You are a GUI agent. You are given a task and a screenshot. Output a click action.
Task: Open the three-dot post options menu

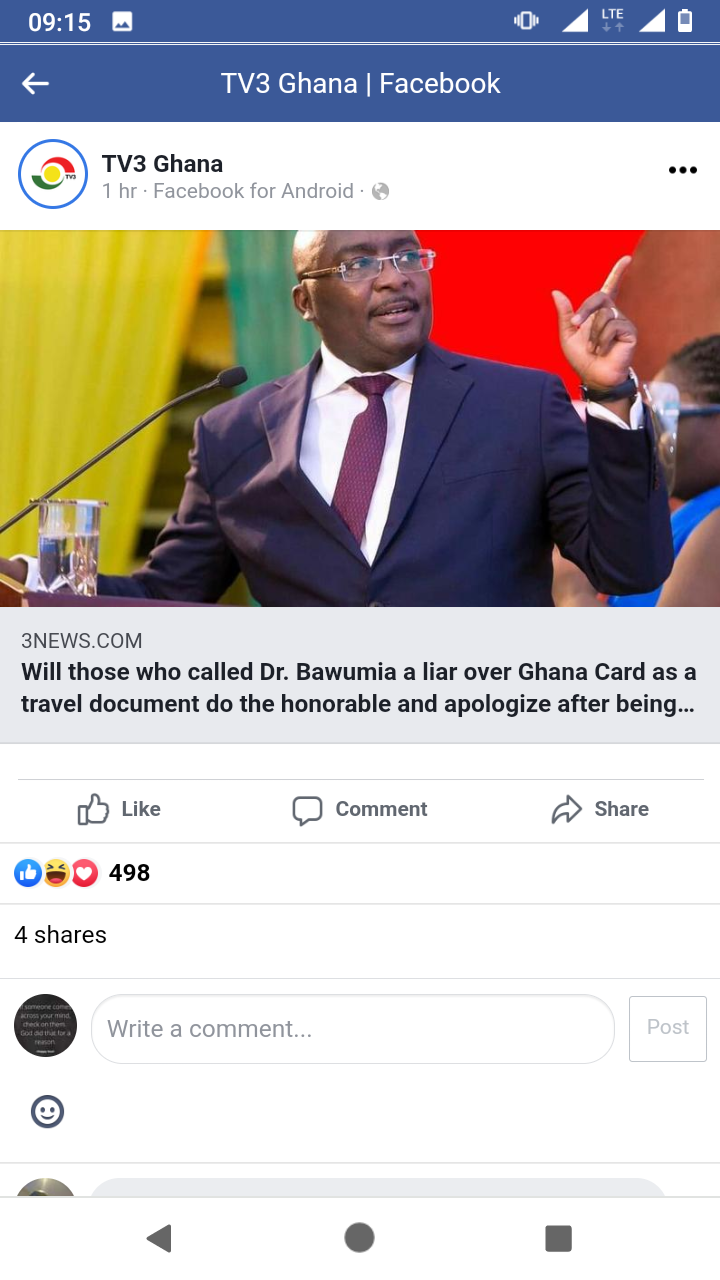[682, 170]
